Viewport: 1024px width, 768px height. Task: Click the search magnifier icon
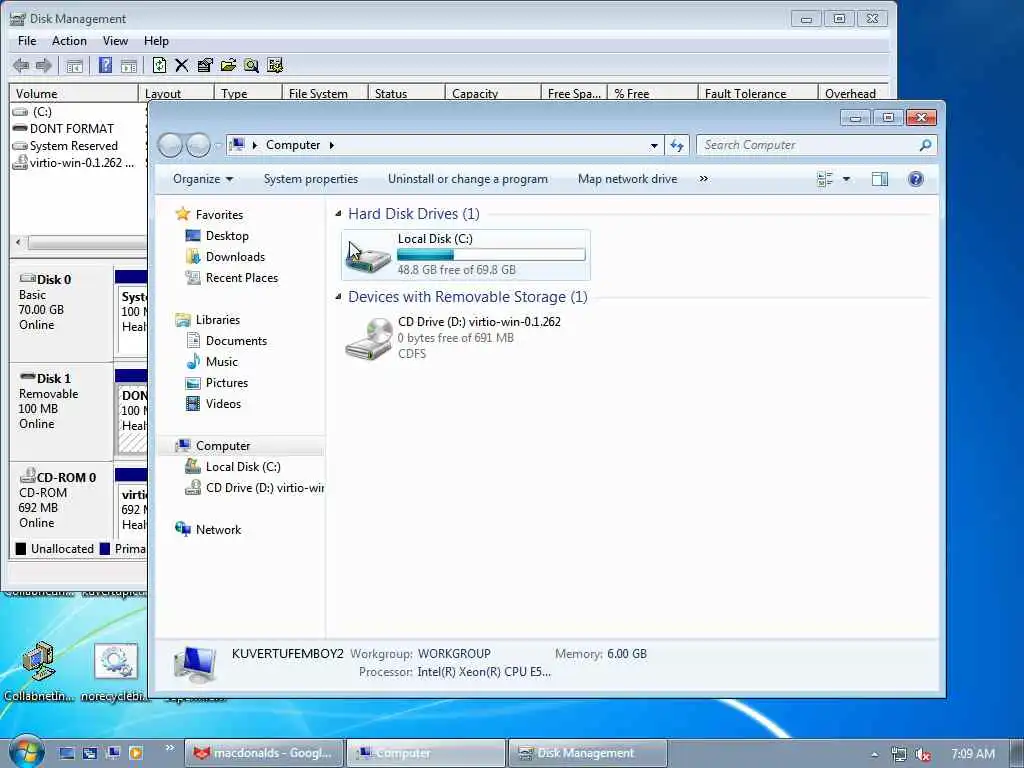tap(925, 145)
